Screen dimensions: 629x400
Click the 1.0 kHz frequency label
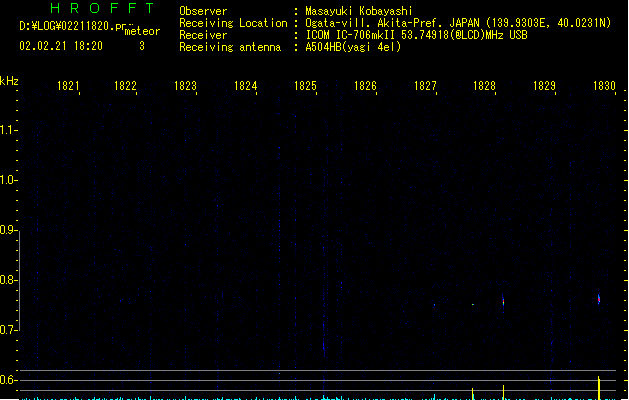(x=8, y=180)
